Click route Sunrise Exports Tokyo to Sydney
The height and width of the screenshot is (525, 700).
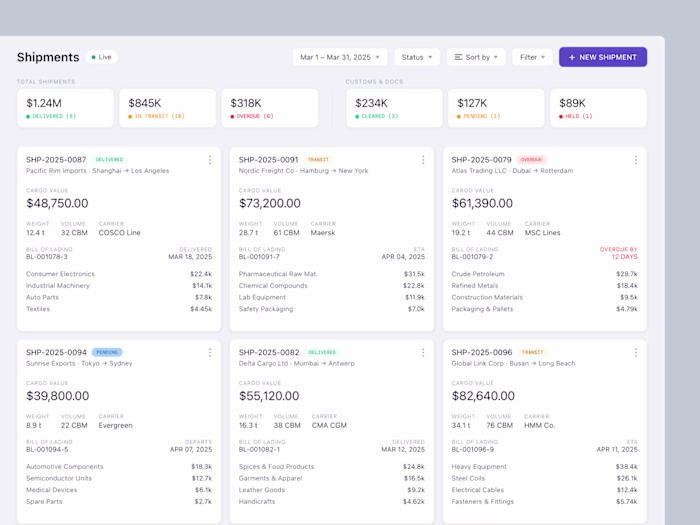tap(79, 363)
